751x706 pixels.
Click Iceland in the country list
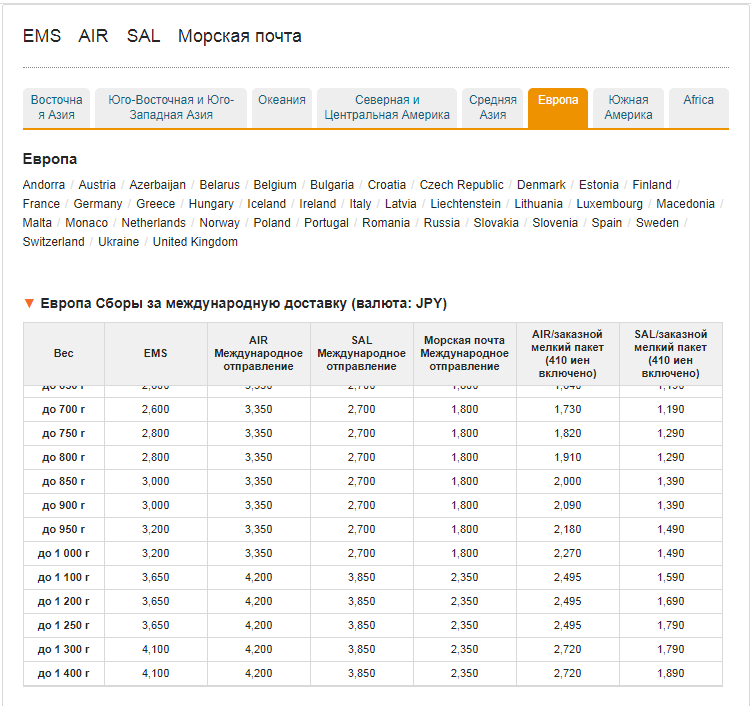266,204
